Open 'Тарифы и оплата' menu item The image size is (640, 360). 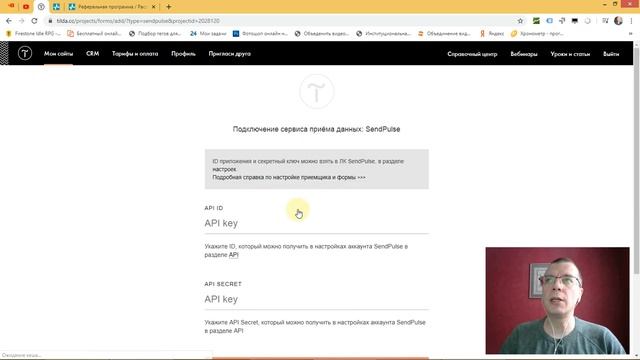click(135, 54)
